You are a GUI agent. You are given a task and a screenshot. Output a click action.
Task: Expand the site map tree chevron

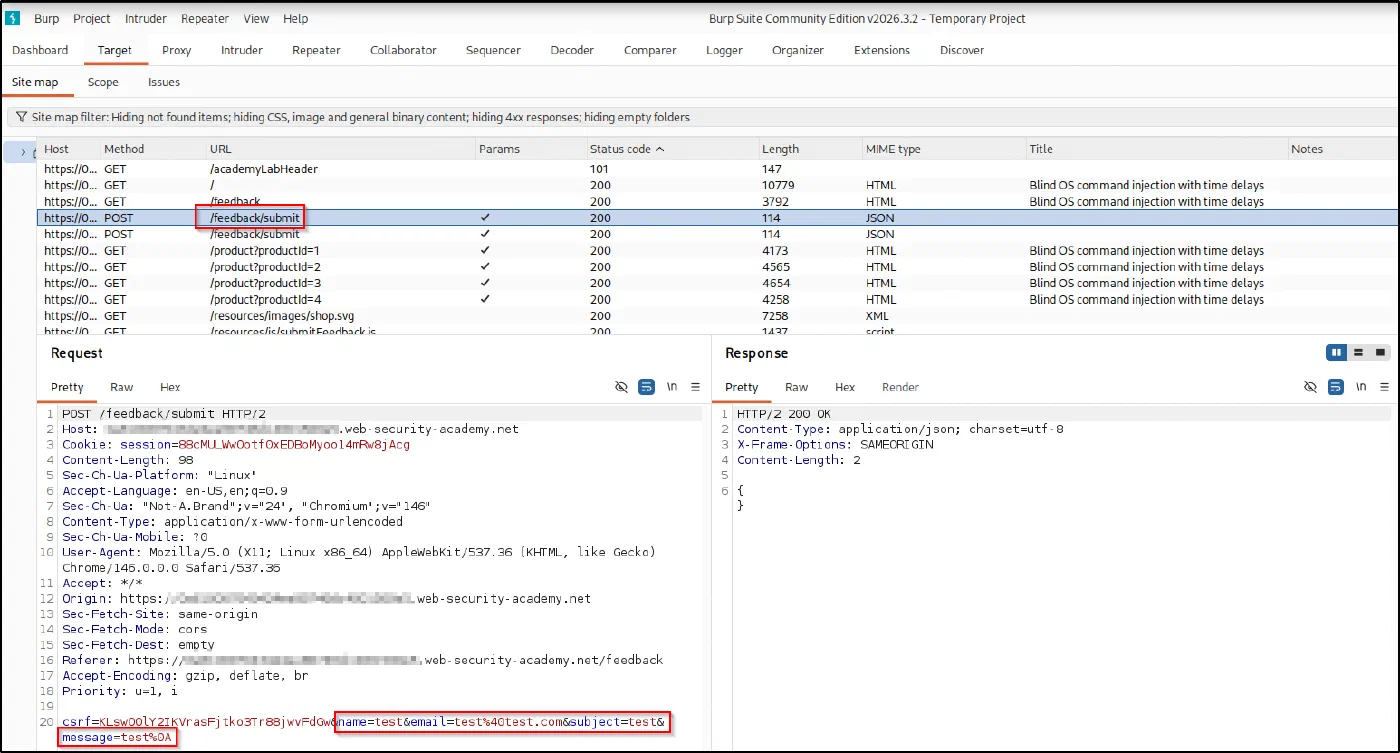click(x=24, y=152)
